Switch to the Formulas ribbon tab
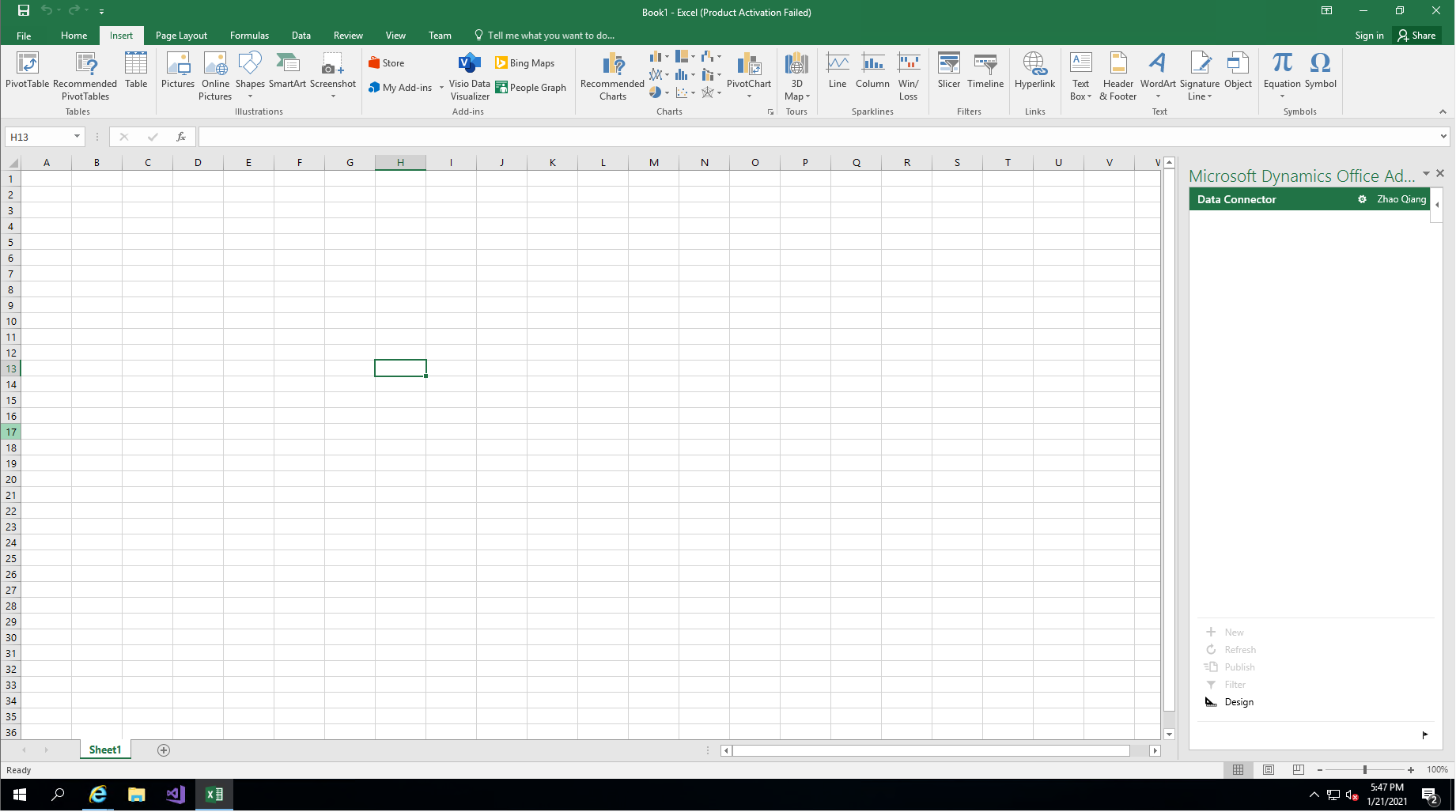1456x812 pixels. pos(249,36)
